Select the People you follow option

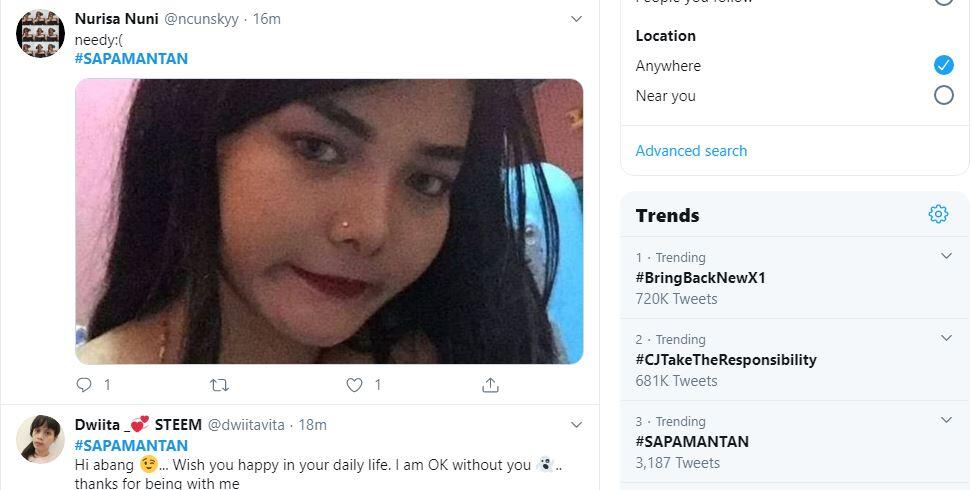(x=943, y=2)
